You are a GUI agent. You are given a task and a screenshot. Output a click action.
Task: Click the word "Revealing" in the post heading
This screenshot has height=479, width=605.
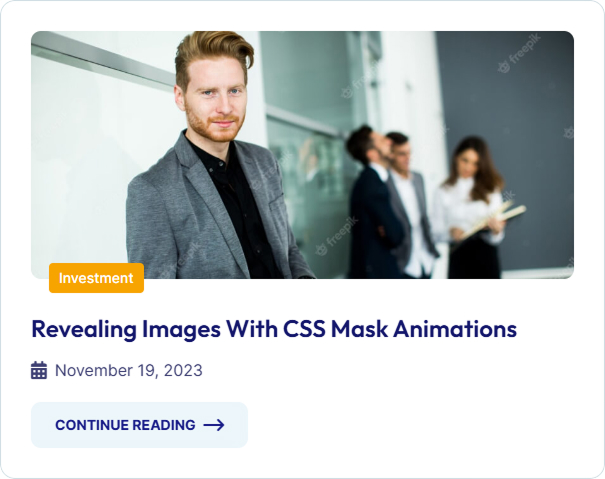point(84,330)
